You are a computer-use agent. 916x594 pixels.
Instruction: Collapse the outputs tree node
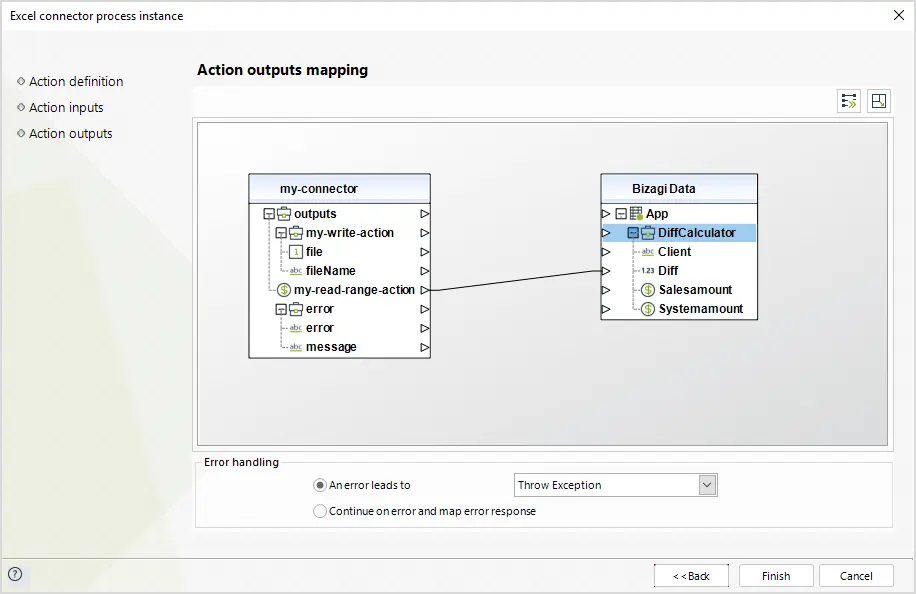pyautogui.click(x=269, y=214)
